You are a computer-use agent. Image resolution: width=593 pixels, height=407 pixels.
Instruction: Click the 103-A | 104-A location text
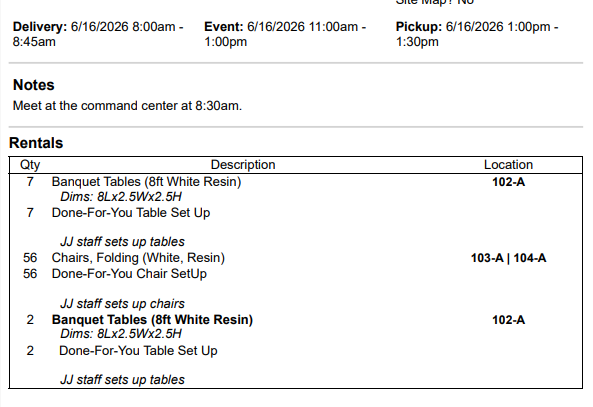(508, 258)
